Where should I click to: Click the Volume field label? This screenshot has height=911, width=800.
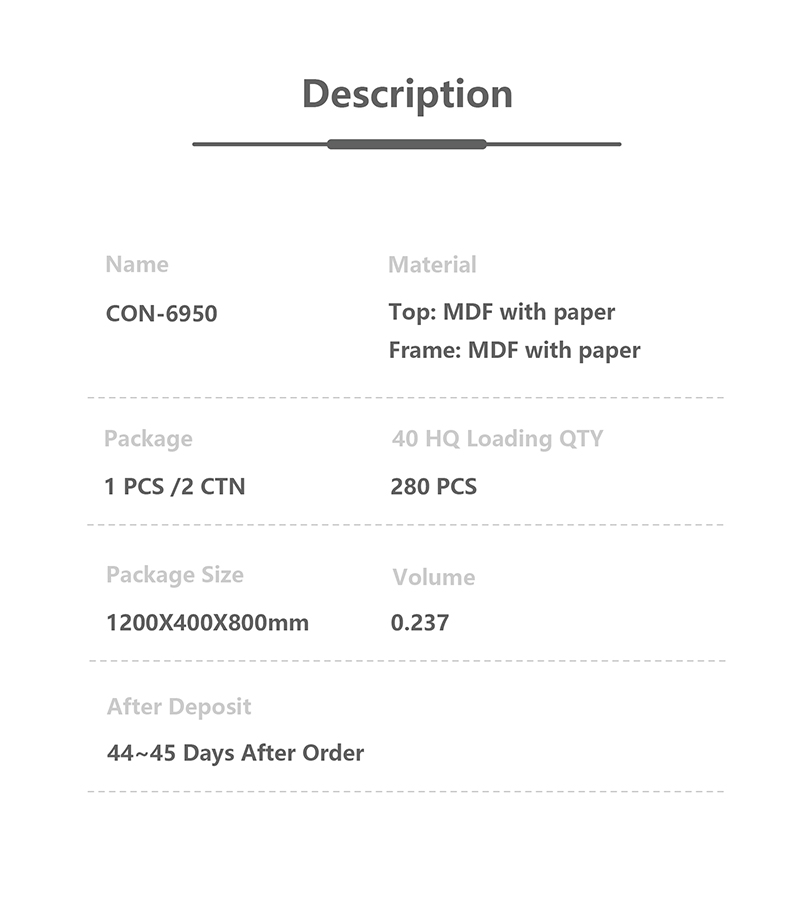(434, 577)
